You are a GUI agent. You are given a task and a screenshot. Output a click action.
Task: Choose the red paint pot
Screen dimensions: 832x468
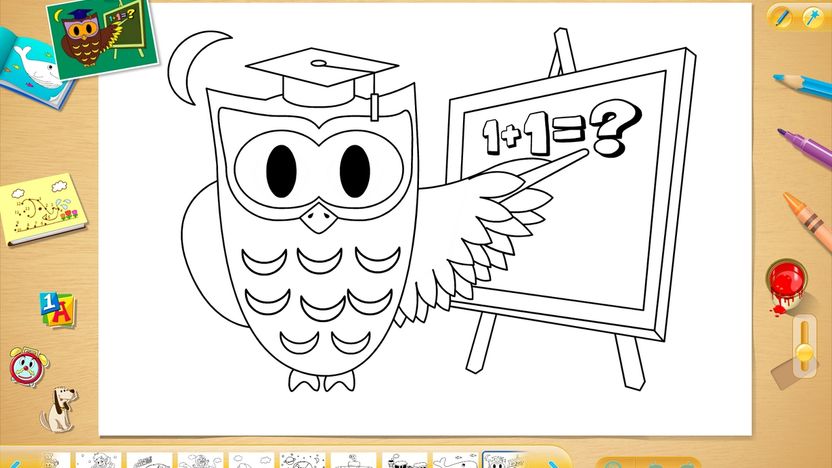point(786,285)
